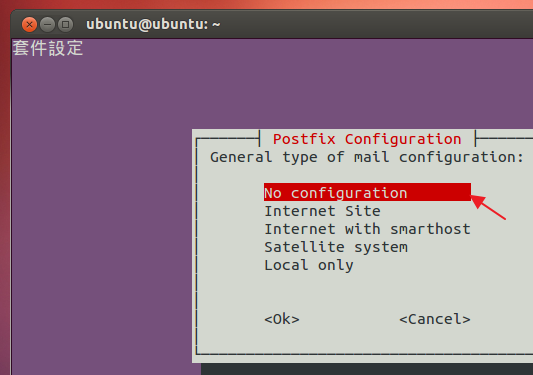
Task: Close the ubuntu@ubuntu terminal window
Action: coord(29,24)
